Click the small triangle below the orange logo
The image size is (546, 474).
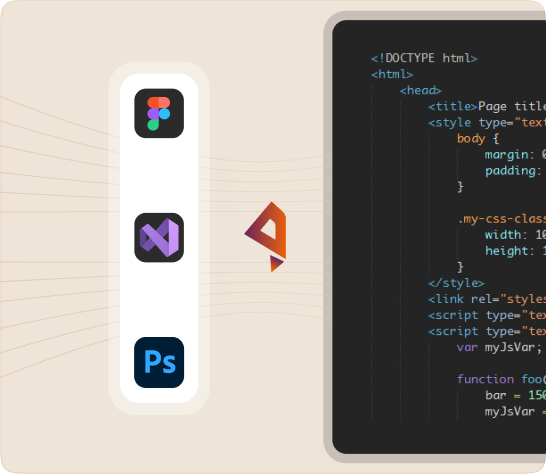point(276,264)
